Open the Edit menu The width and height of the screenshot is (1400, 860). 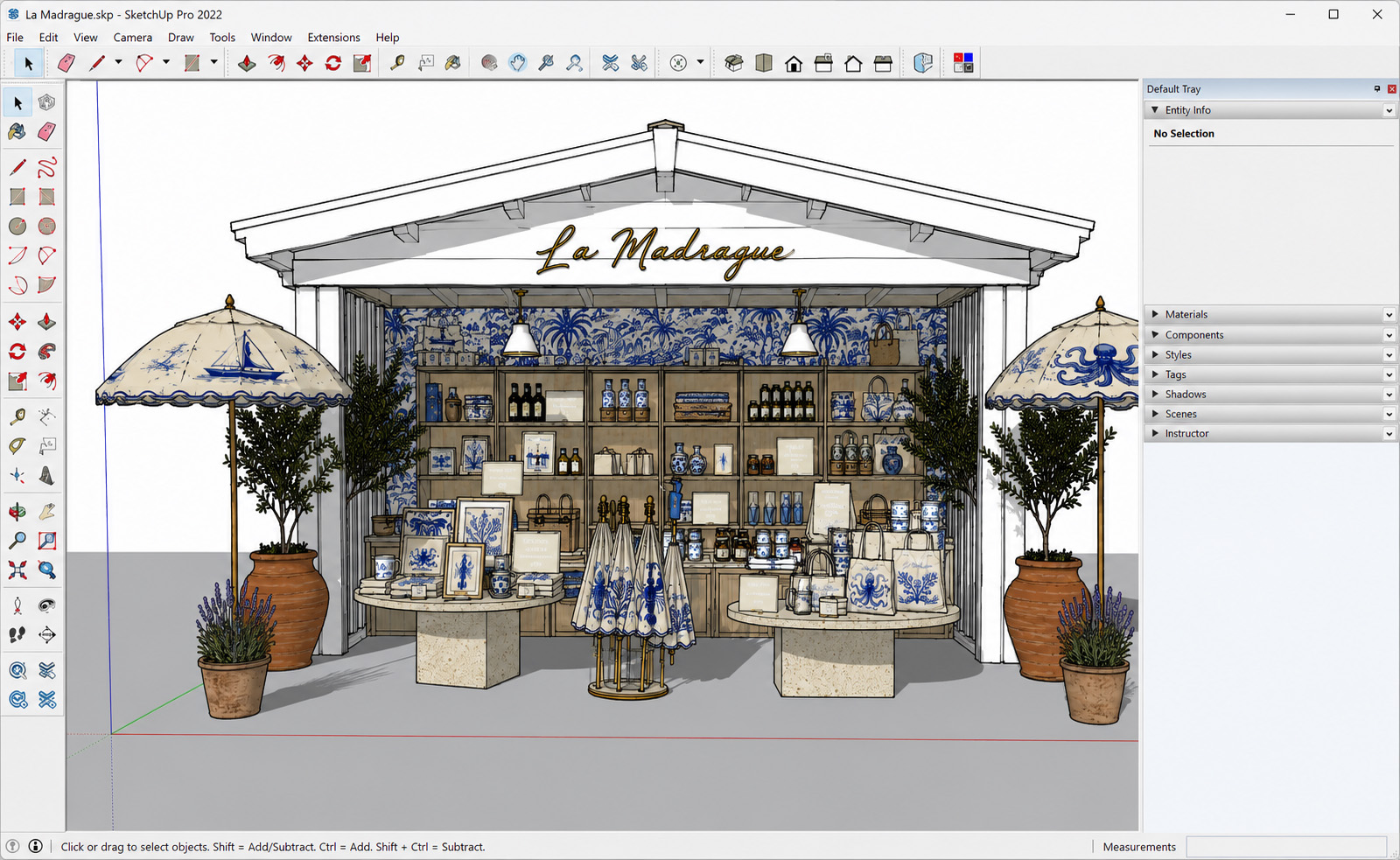click(x=48, y=38)
